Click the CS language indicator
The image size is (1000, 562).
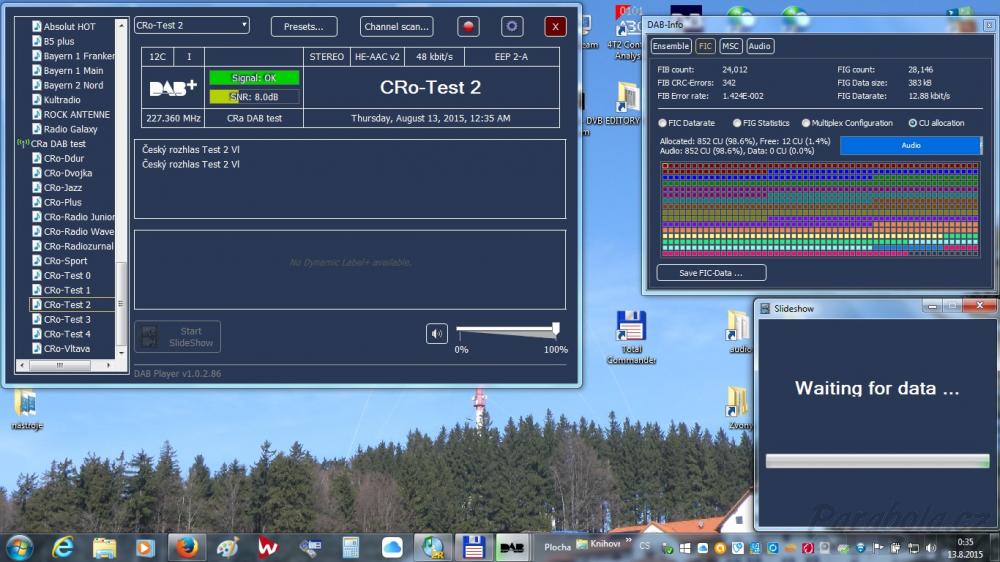tap(644, 546)
